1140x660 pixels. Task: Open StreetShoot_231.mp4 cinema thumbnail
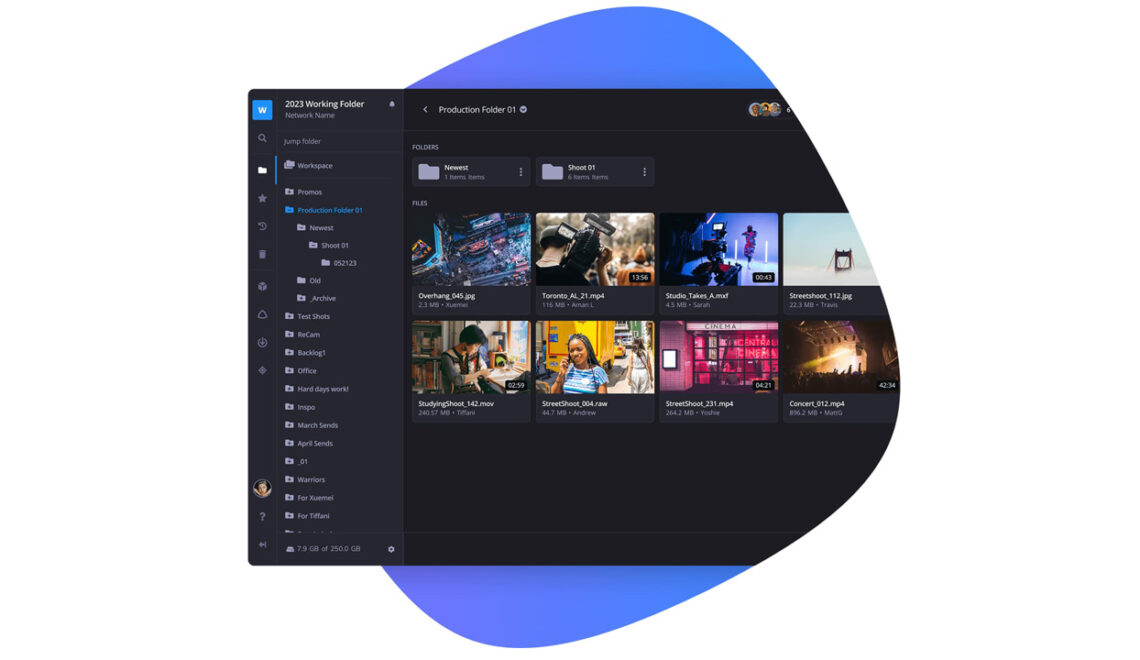click(718, 357)
